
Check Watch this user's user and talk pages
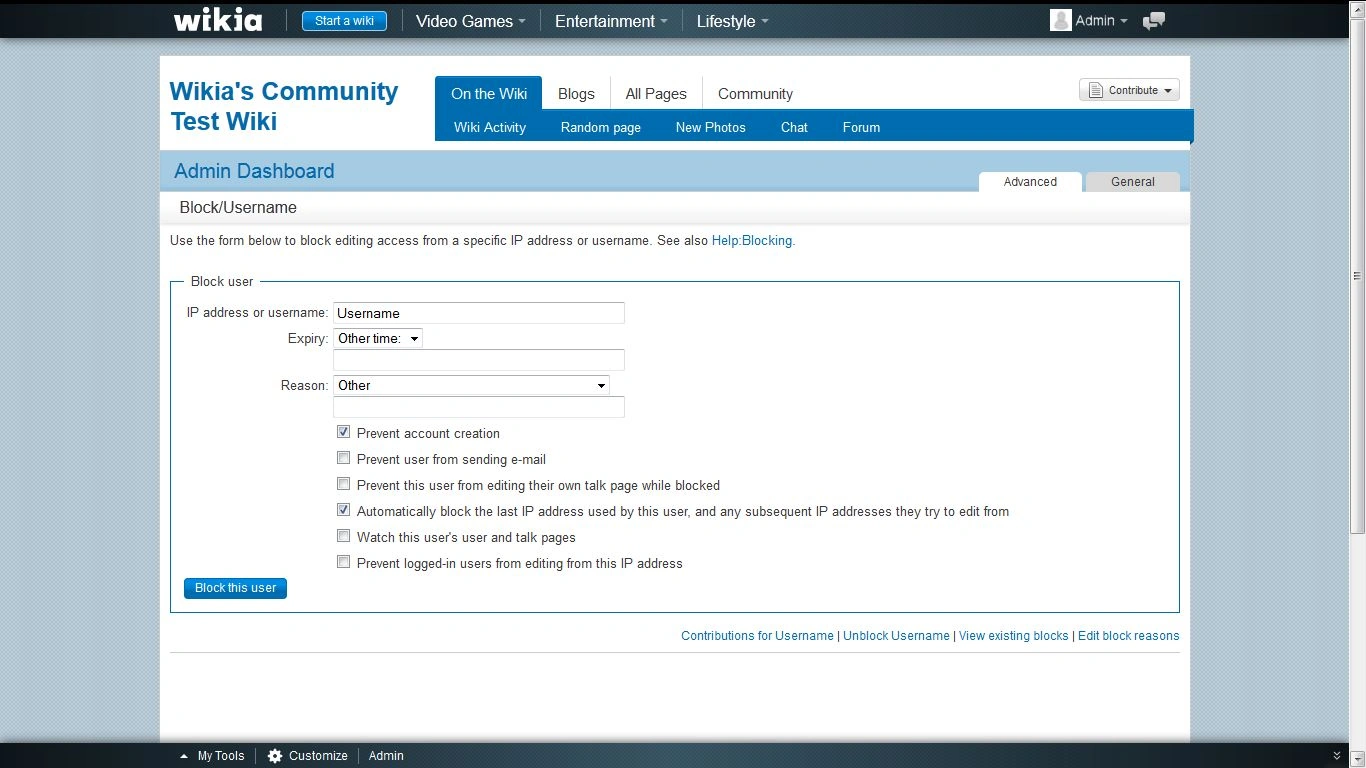(x=343, y=536)
